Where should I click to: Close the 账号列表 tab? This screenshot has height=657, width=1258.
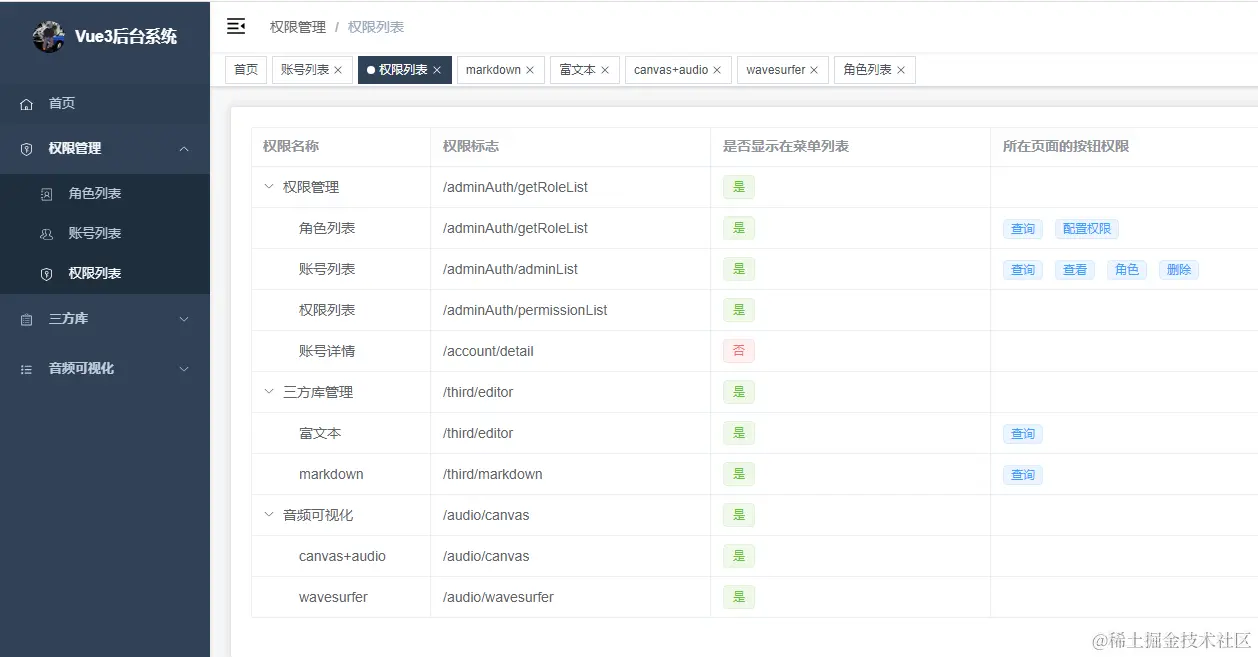pyautogui.click(x=338, y=70)
